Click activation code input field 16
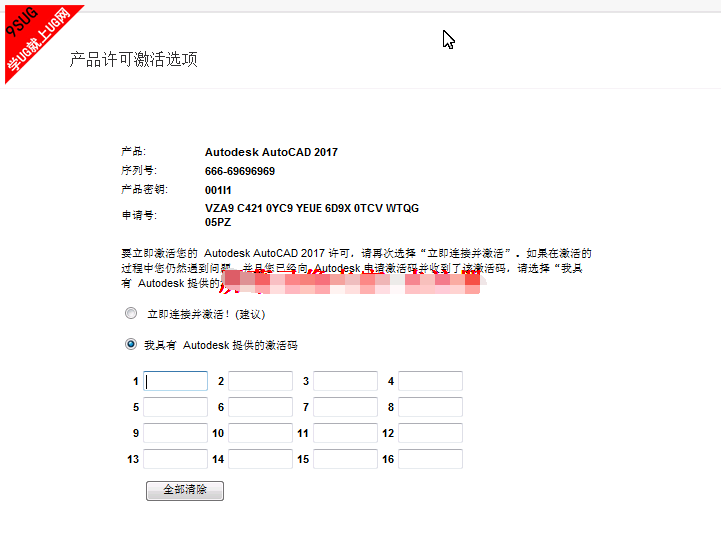 pyautogui.click(x=431, y=459)
